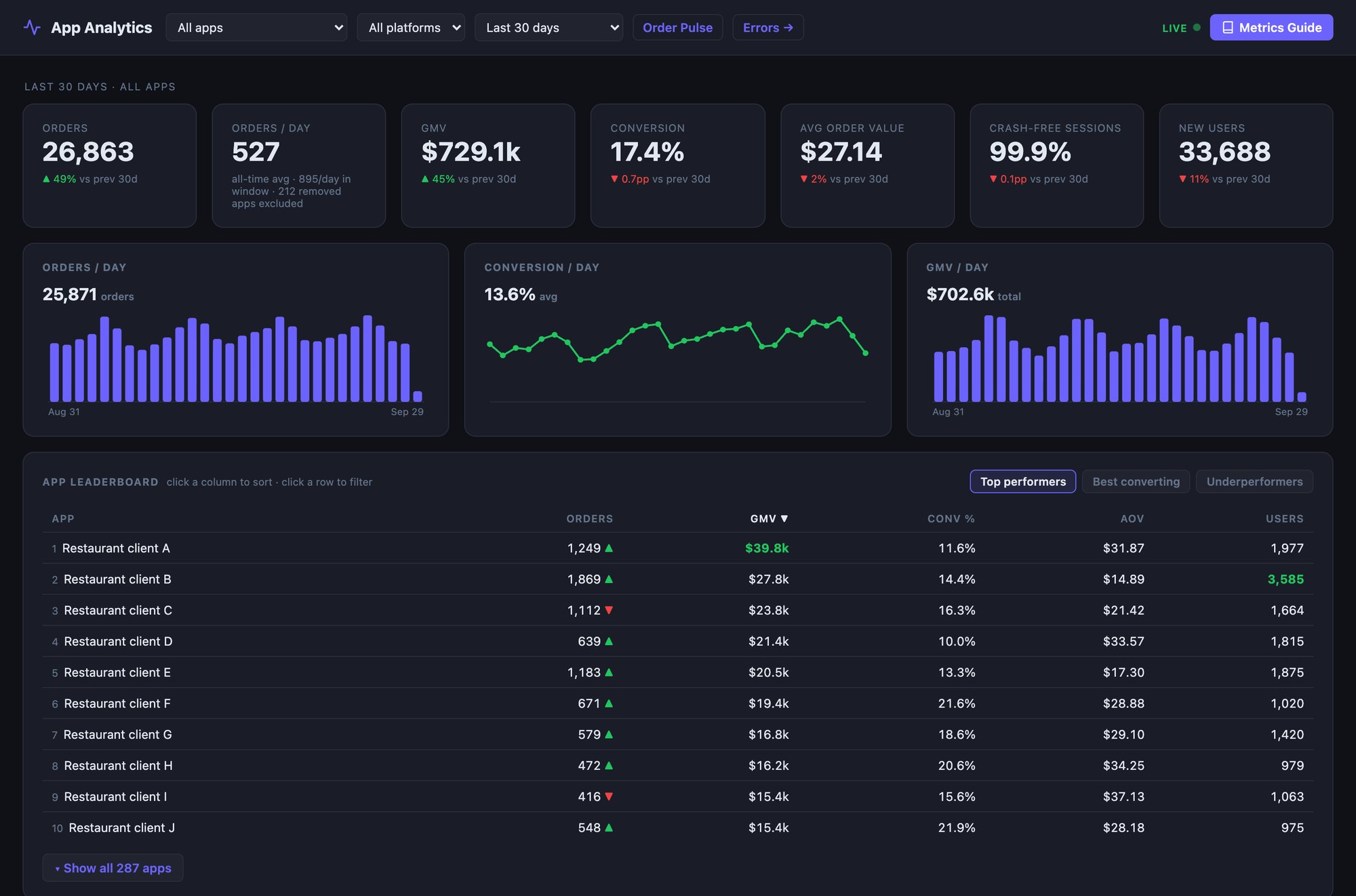
Task: Click the 11% vs prev 30d new users change
Action: (1224, 179)
